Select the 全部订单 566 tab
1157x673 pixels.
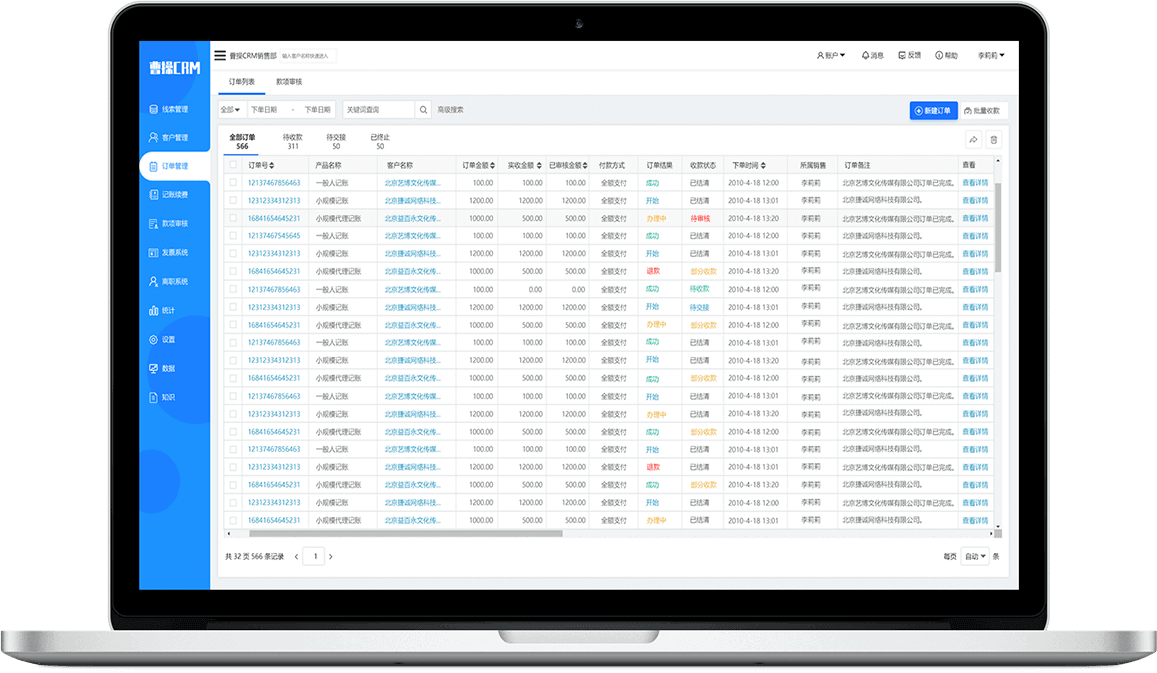242,142
